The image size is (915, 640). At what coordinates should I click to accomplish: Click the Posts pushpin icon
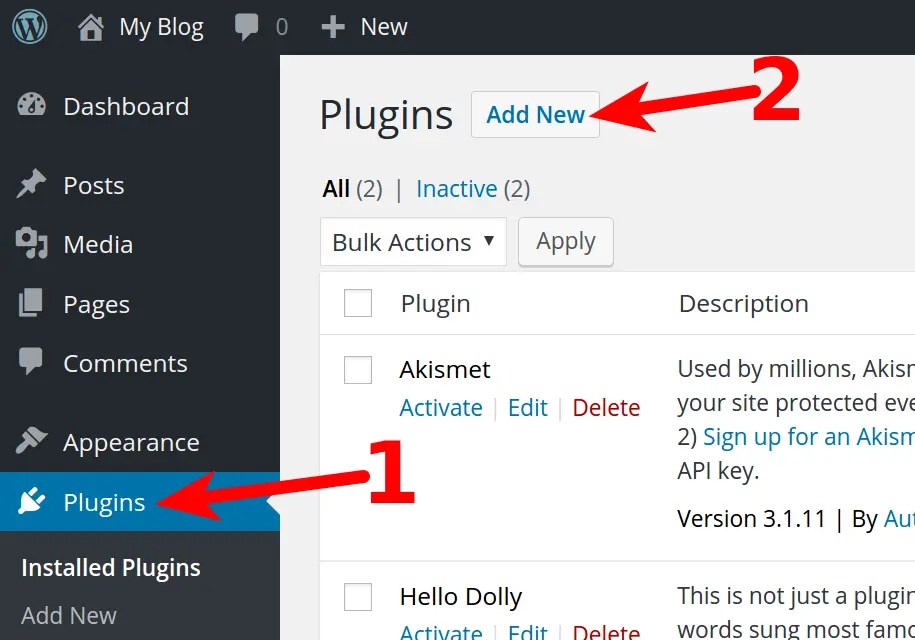point(32,184)
